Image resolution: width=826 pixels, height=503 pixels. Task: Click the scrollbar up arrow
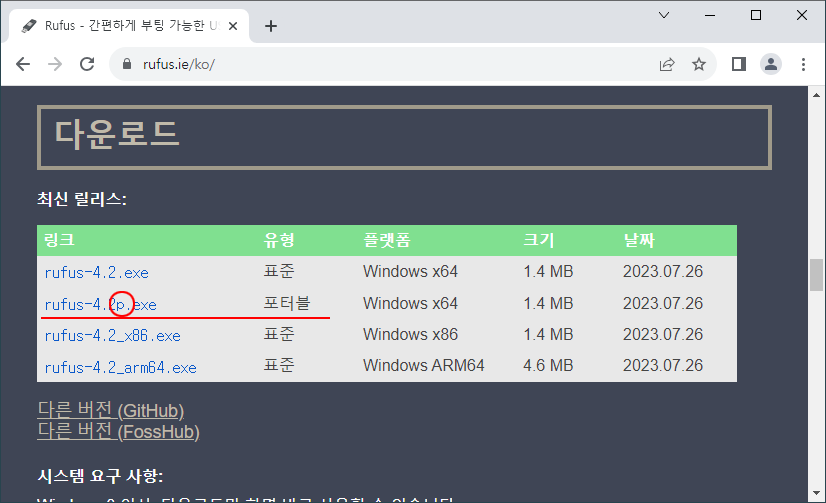point(816,95)
